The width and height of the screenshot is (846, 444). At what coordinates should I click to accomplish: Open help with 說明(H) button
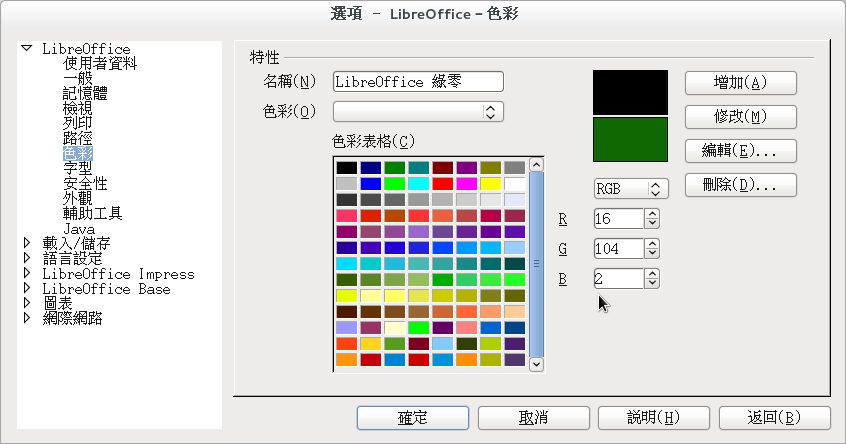point(654,418)
